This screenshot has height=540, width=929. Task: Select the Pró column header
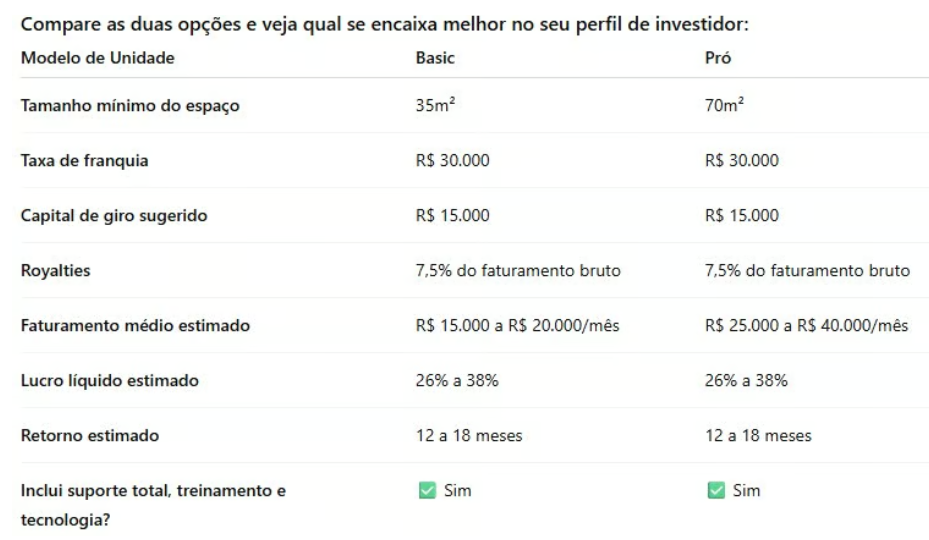(x=717, y=58)
